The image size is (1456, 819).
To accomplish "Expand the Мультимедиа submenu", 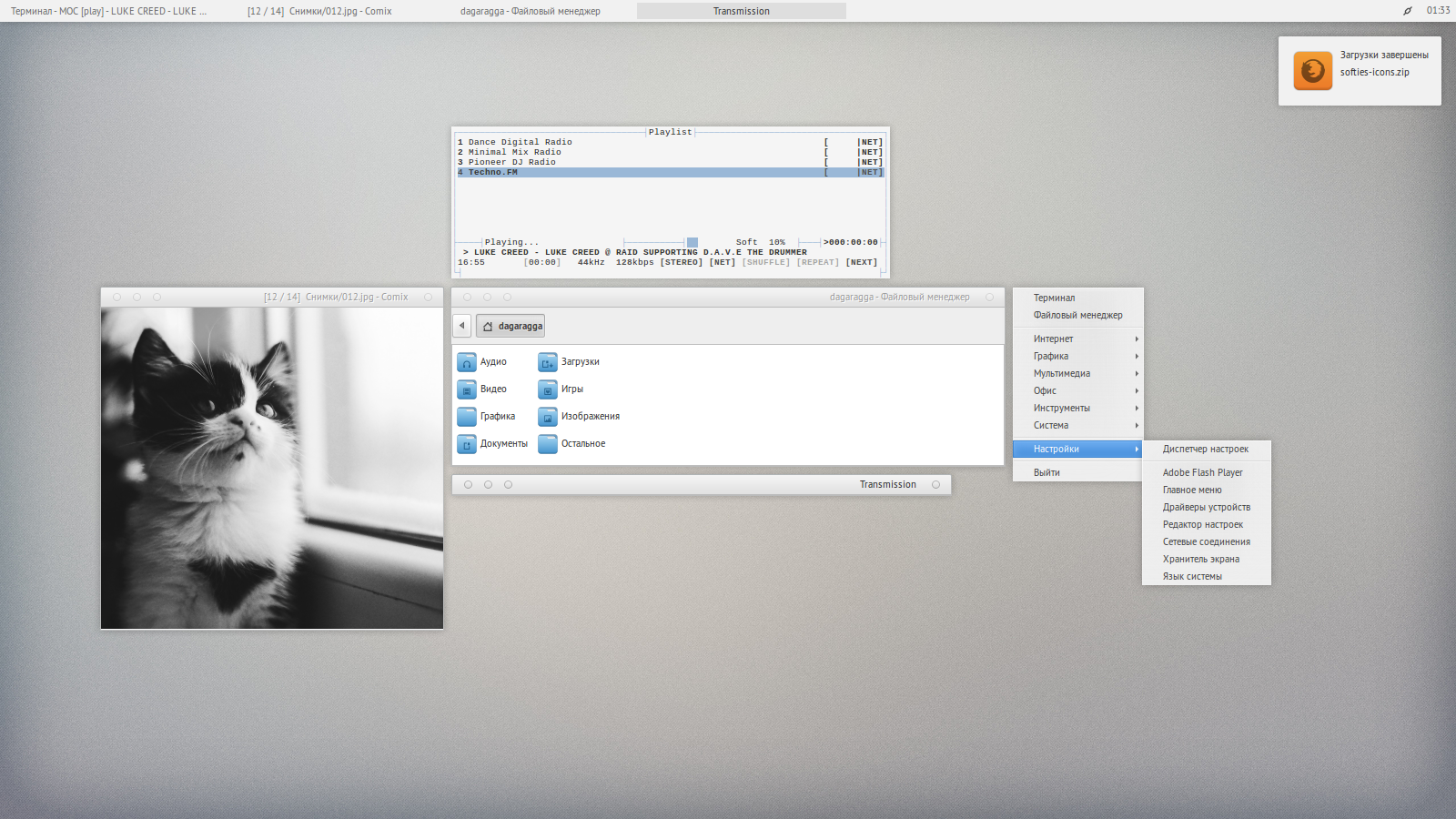I will click(x=1077, y=374).
